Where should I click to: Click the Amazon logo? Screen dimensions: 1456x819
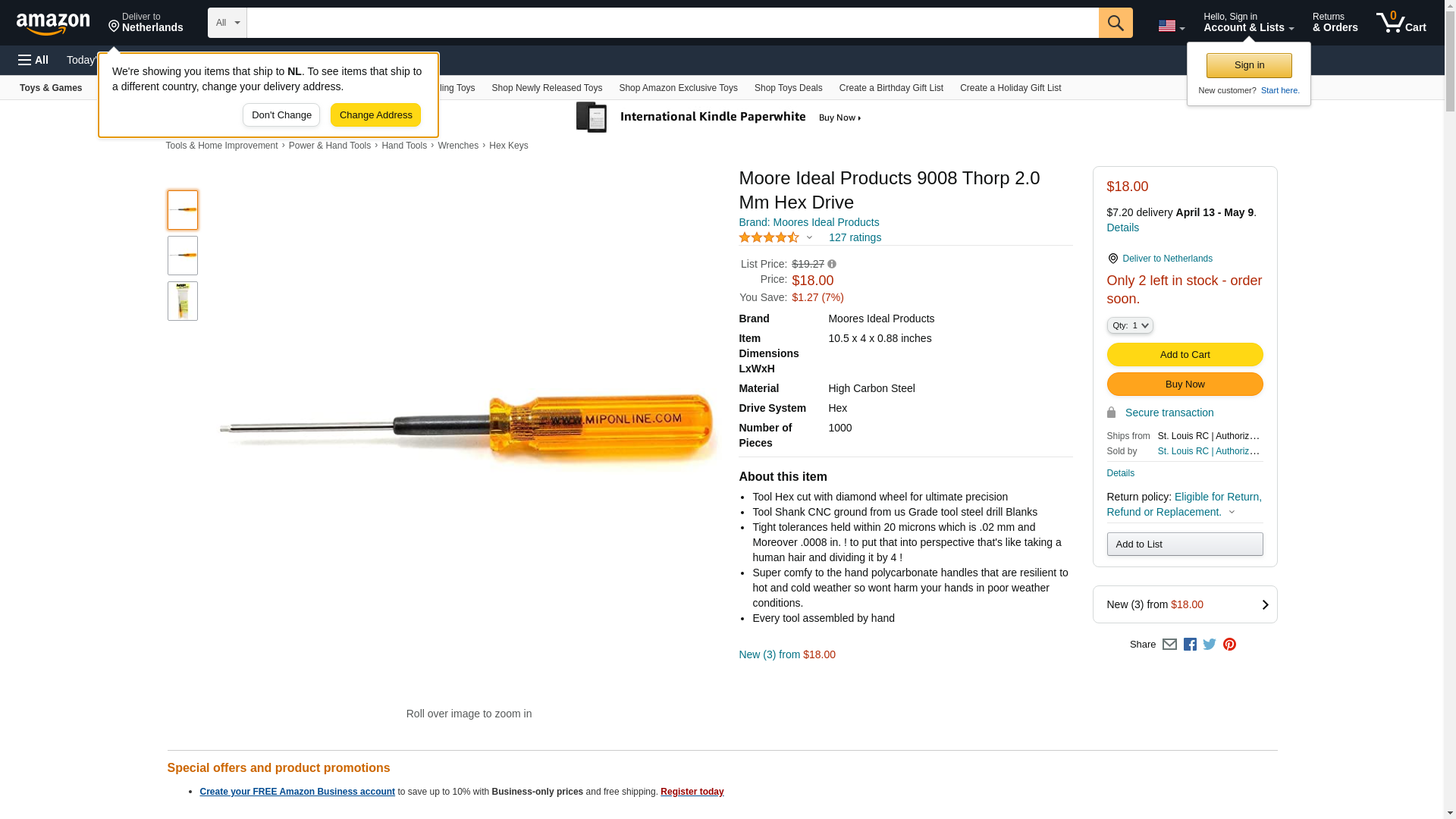[53, 24]
